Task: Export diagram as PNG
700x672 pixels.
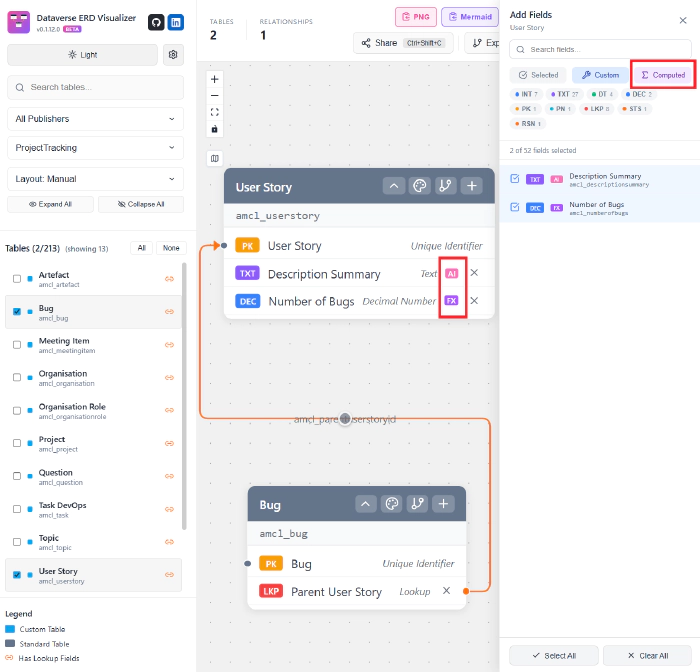Action: (x=415, y=17)
